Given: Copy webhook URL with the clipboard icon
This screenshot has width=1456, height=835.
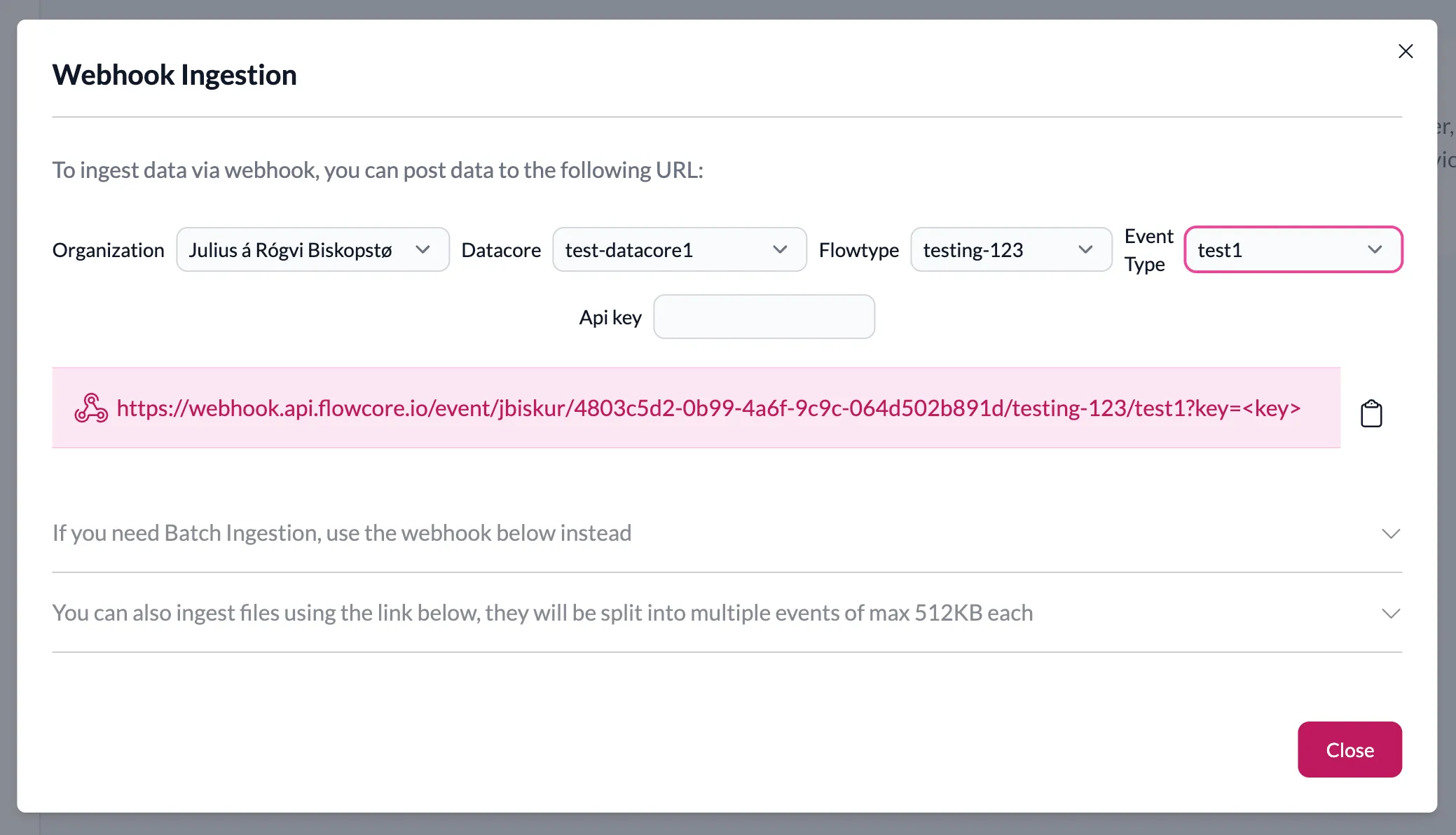Looking at the screenshot, I should tap(1371, 413).
